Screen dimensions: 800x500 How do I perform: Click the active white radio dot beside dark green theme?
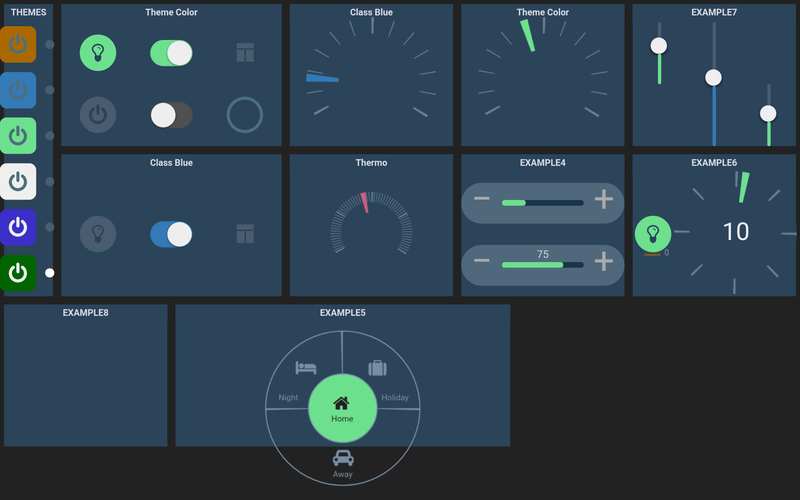point(49,273)
